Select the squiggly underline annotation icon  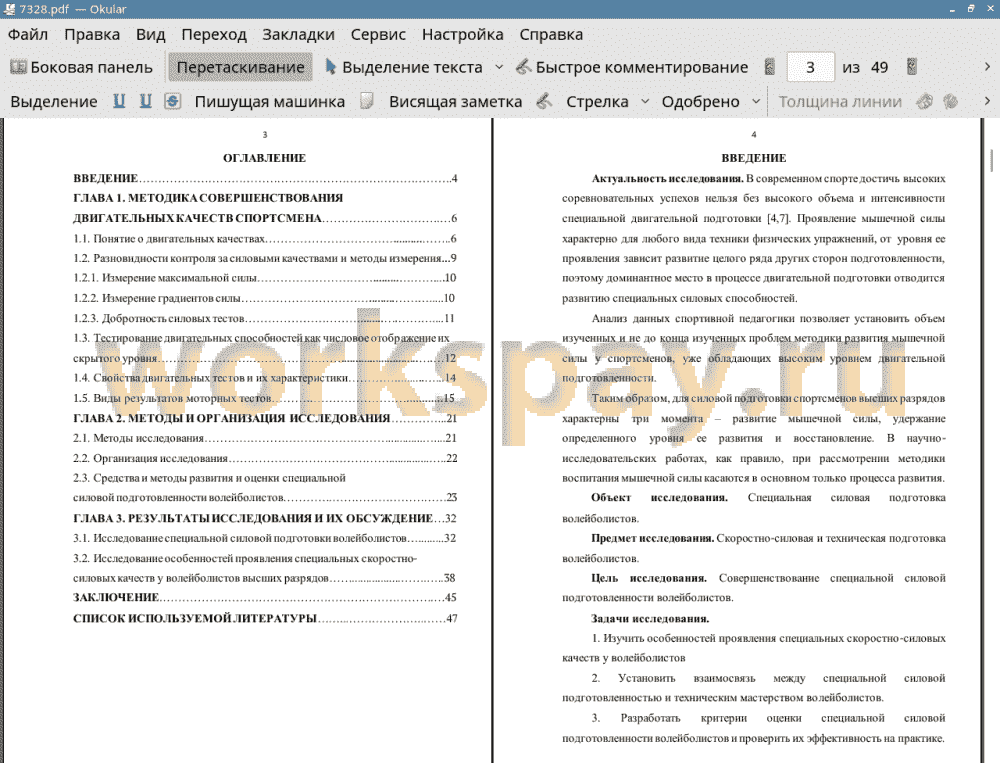[x=146, y=101]
